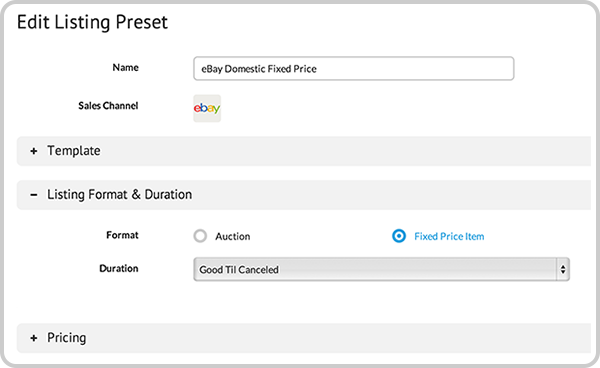Click the Sales Channel label
Viewport: 600px width, 368px height.
point(108,106)
